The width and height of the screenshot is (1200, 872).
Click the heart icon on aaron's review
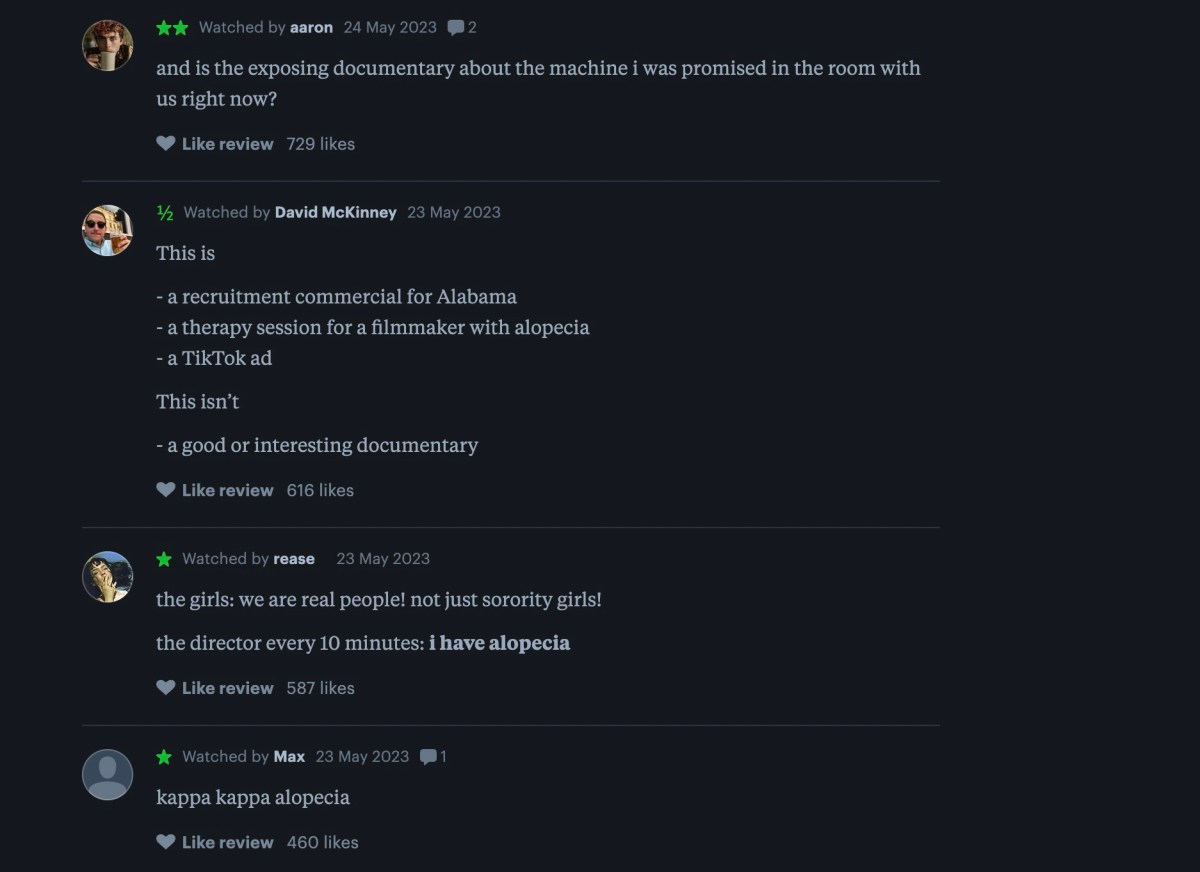[165, 143]
